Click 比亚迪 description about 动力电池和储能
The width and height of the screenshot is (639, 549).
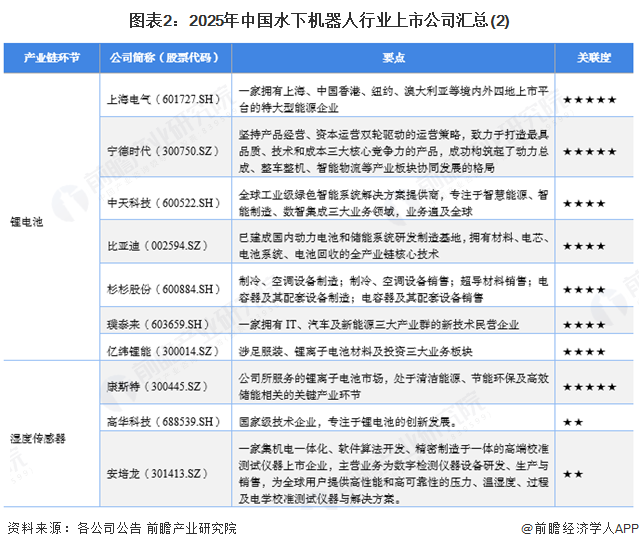click(x=393, y=246)
